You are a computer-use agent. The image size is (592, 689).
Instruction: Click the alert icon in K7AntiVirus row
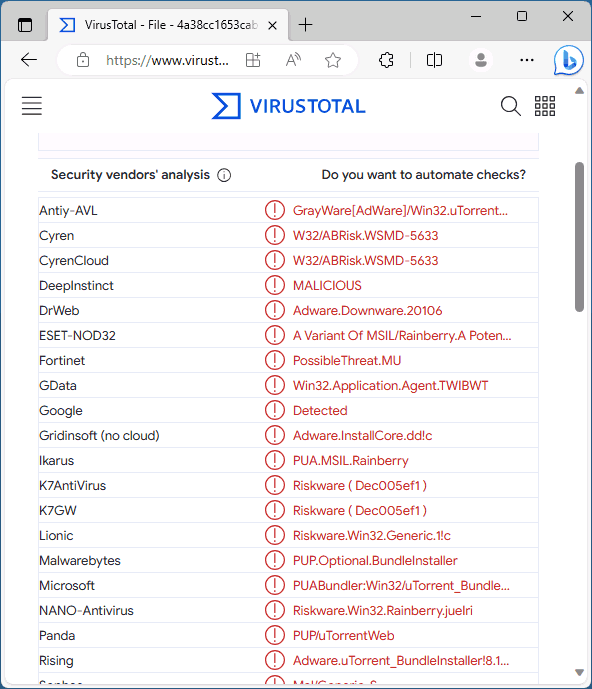[275, 485]
